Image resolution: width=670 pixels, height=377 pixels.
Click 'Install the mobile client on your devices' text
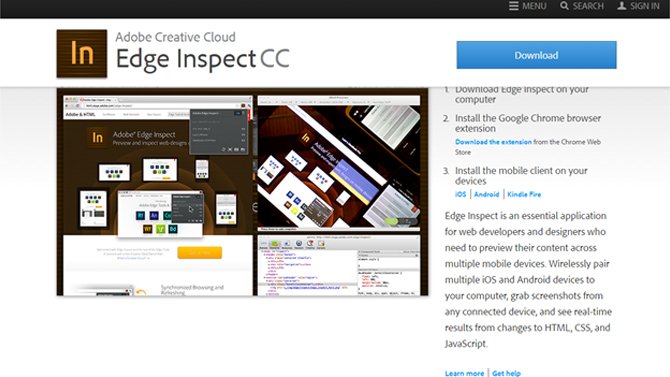point(521,176)
